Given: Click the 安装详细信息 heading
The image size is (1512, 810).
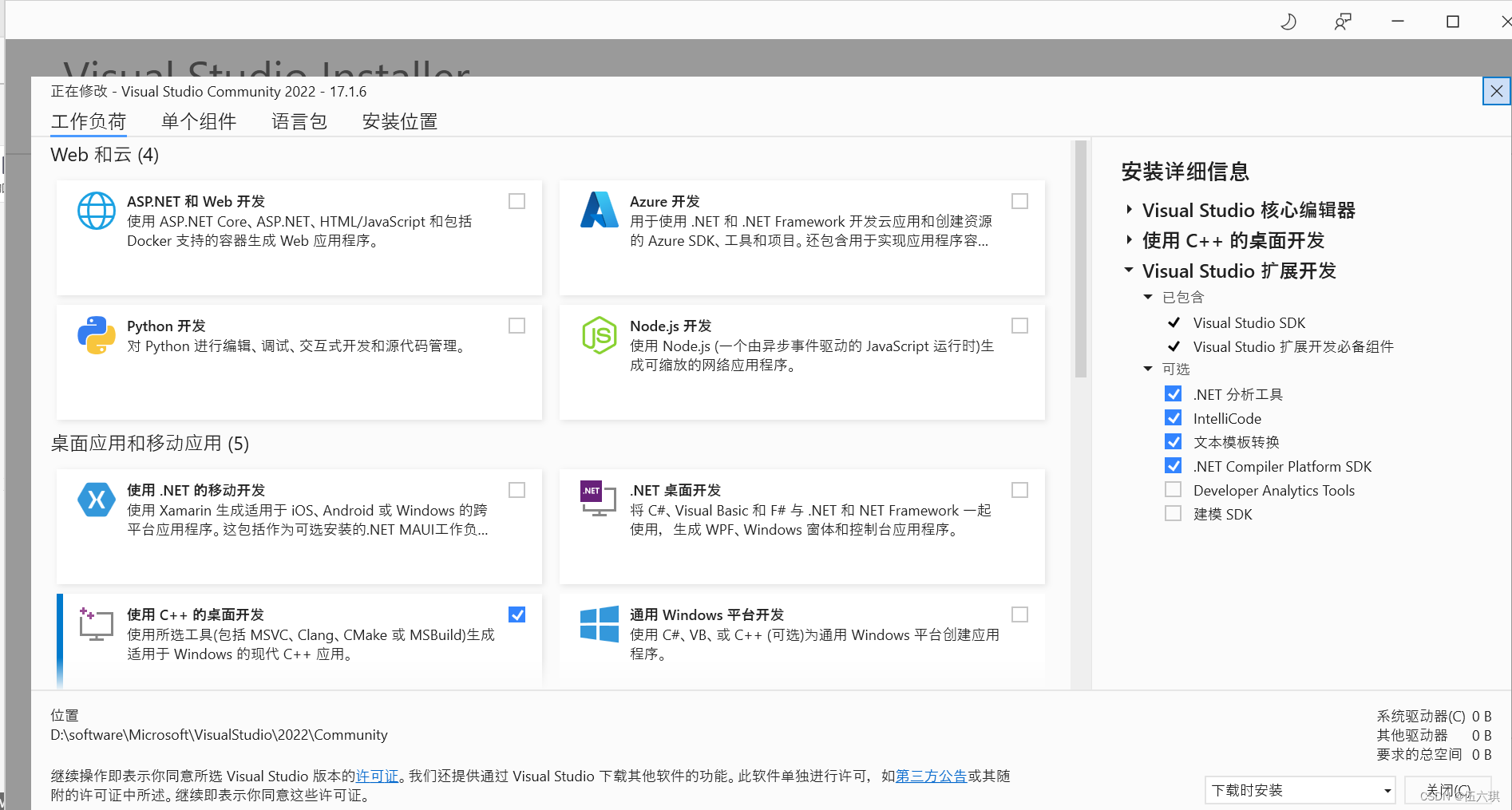Looking at the screenshot, I should [x=1185, y=172].
